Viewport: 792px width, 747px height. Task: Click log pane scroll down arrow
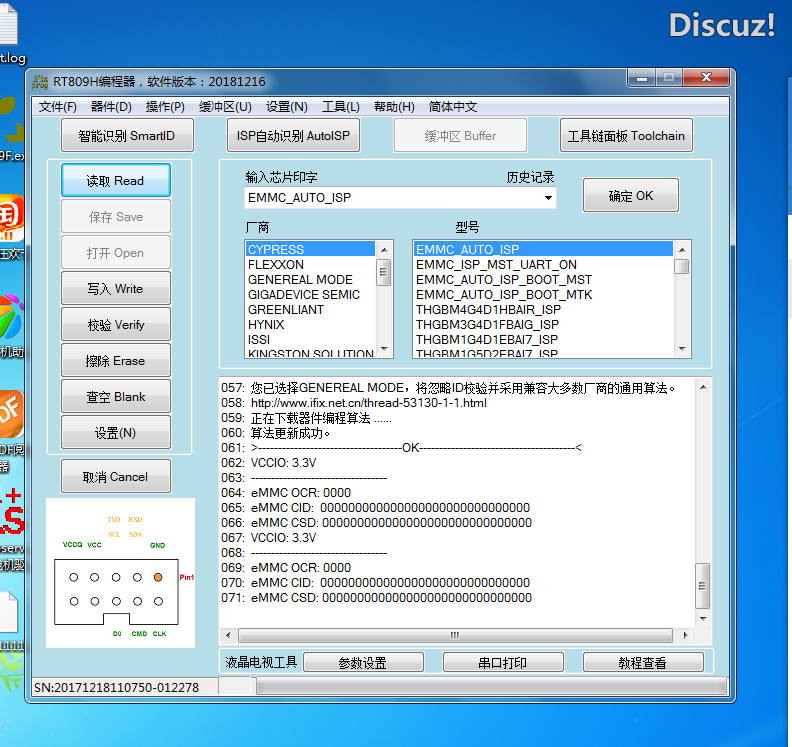pyautogui.click(x=703, y=618)
